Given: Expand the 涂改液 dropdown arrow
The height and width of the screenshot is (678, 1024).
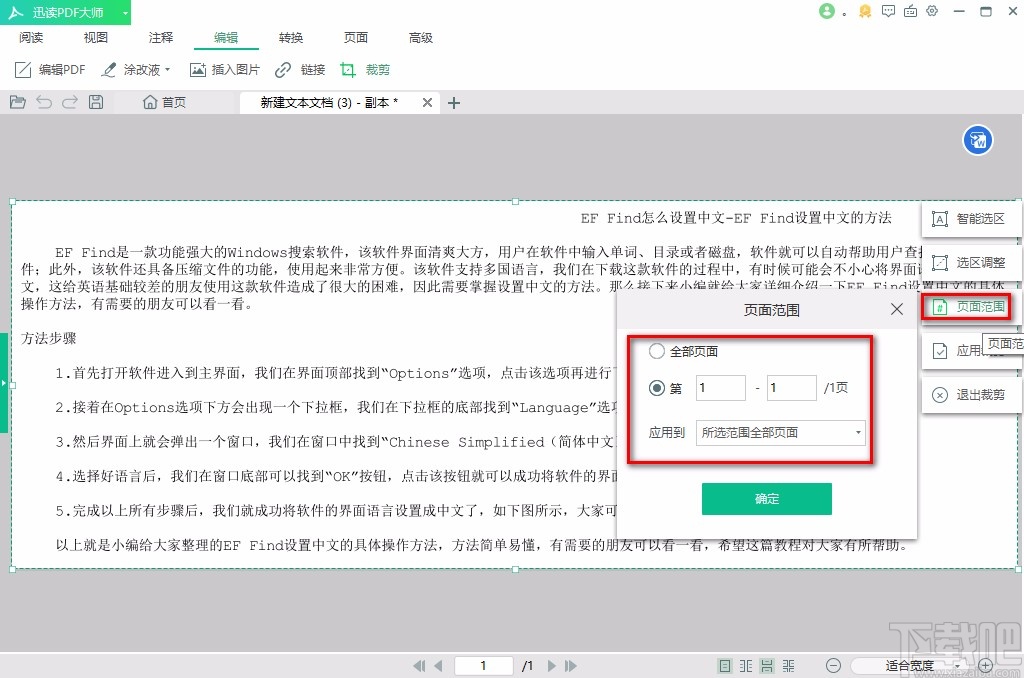Looking at the screenshot, I should click(x=168, y=69).
